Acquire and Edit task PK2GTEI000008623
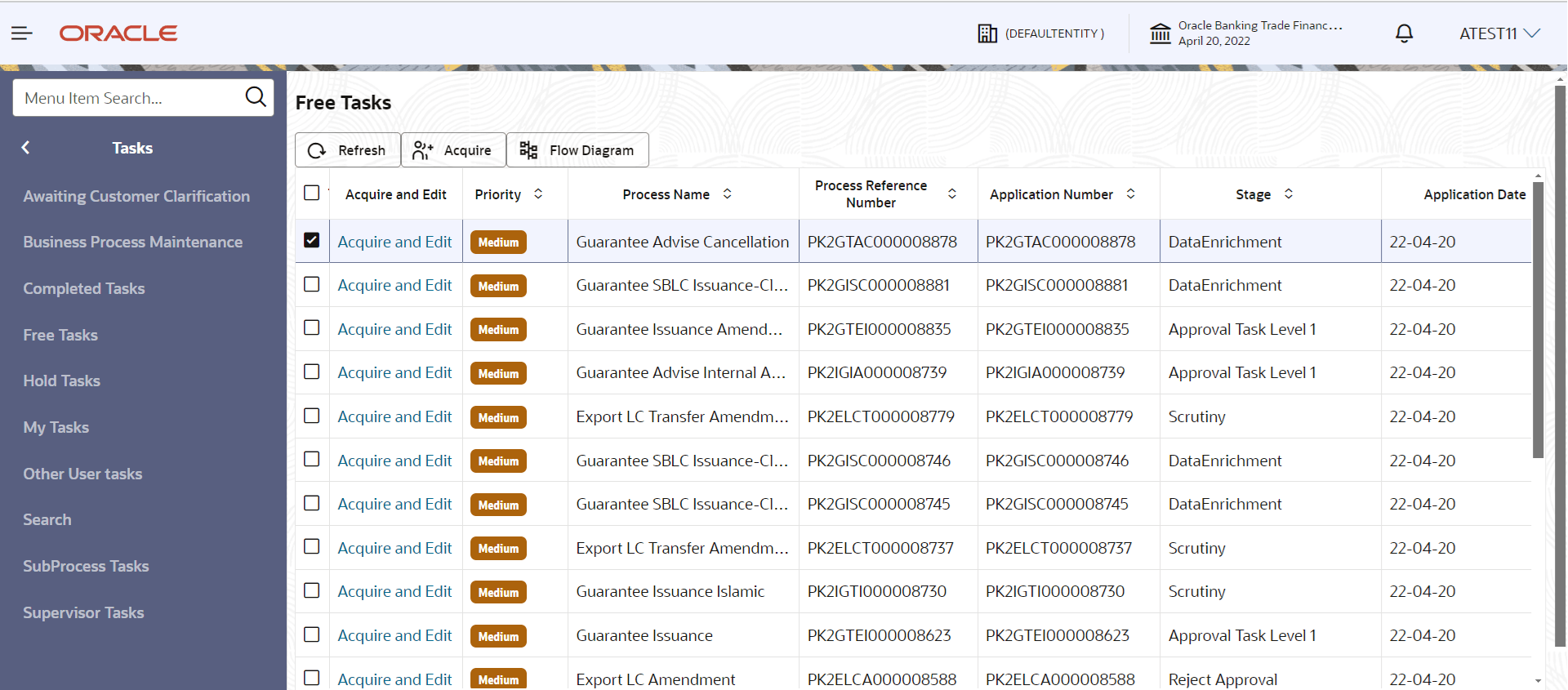Screen dimensions: 1568x690 click(x=394, y=635)
